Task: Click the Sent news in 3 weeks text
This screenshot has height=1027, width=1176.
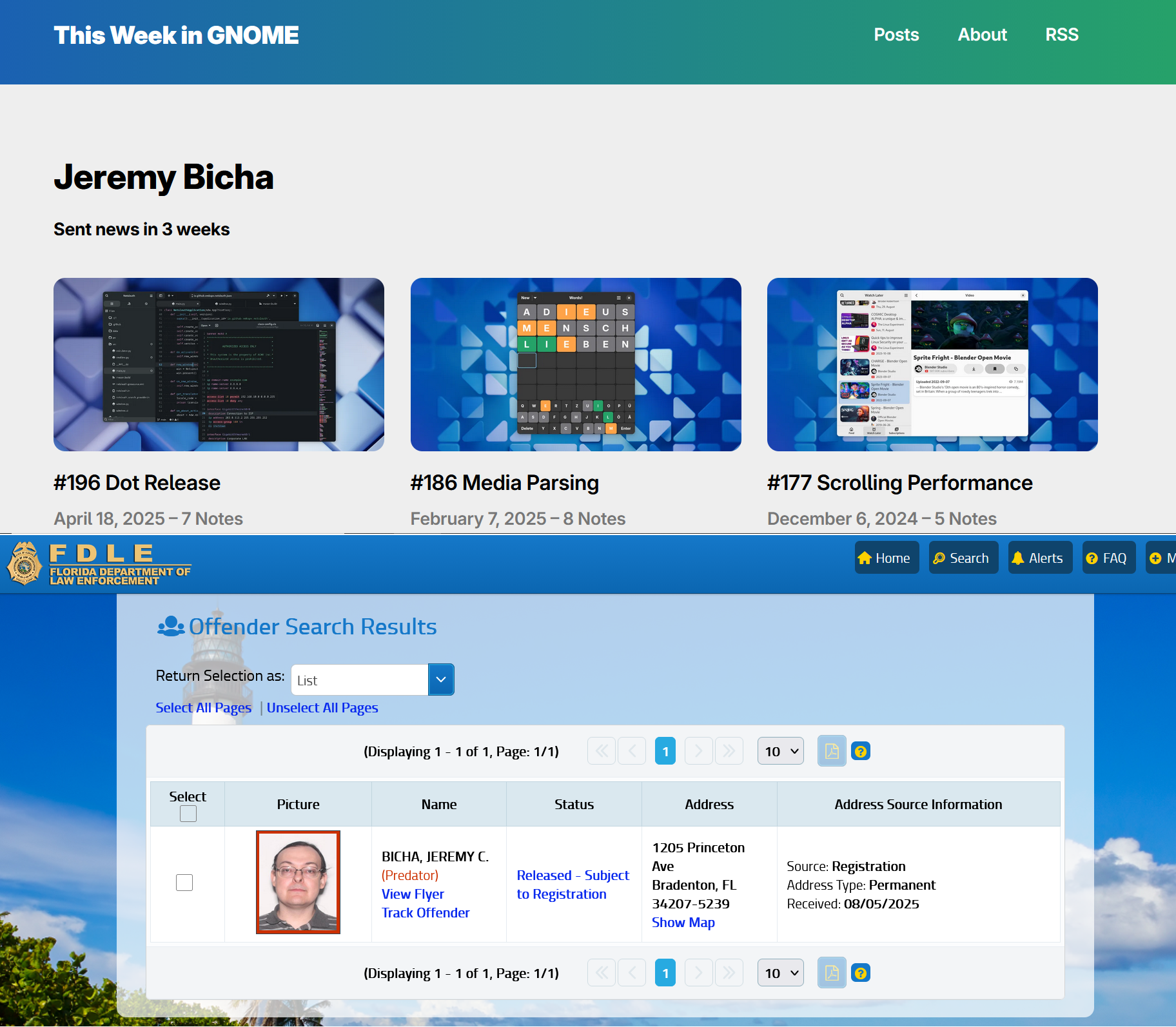Action: pyautogui.click(x=142, y=230)
